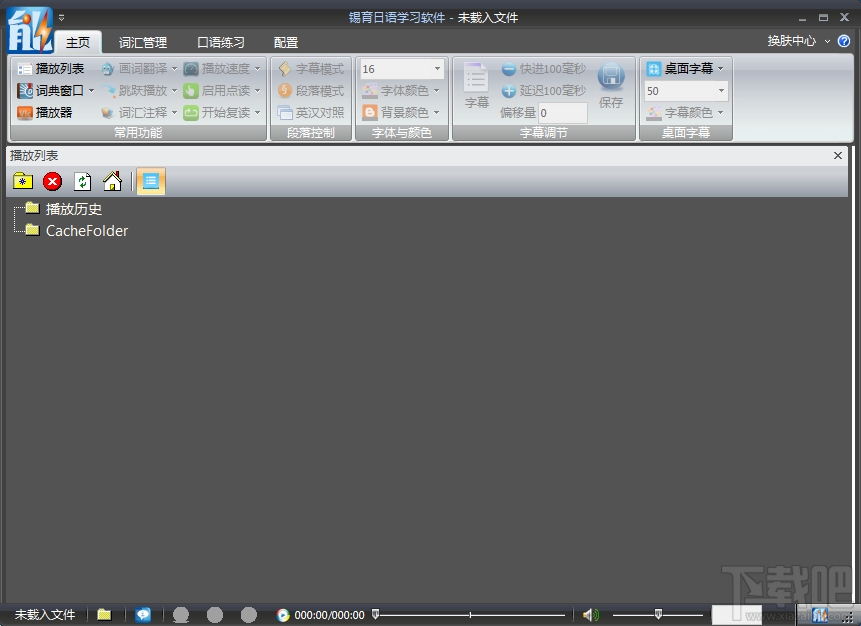Toggle 英汉对照 bilingual view

point(311,113)
